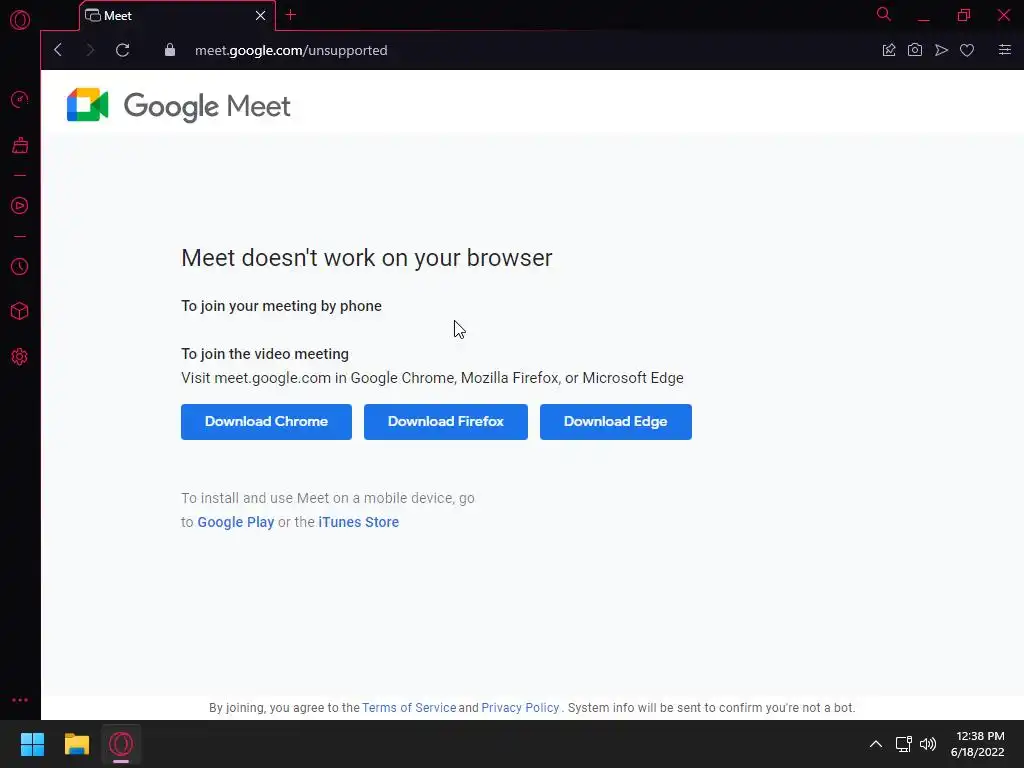
Task: Open File Explorer from the taskbar
Action: 77,744
